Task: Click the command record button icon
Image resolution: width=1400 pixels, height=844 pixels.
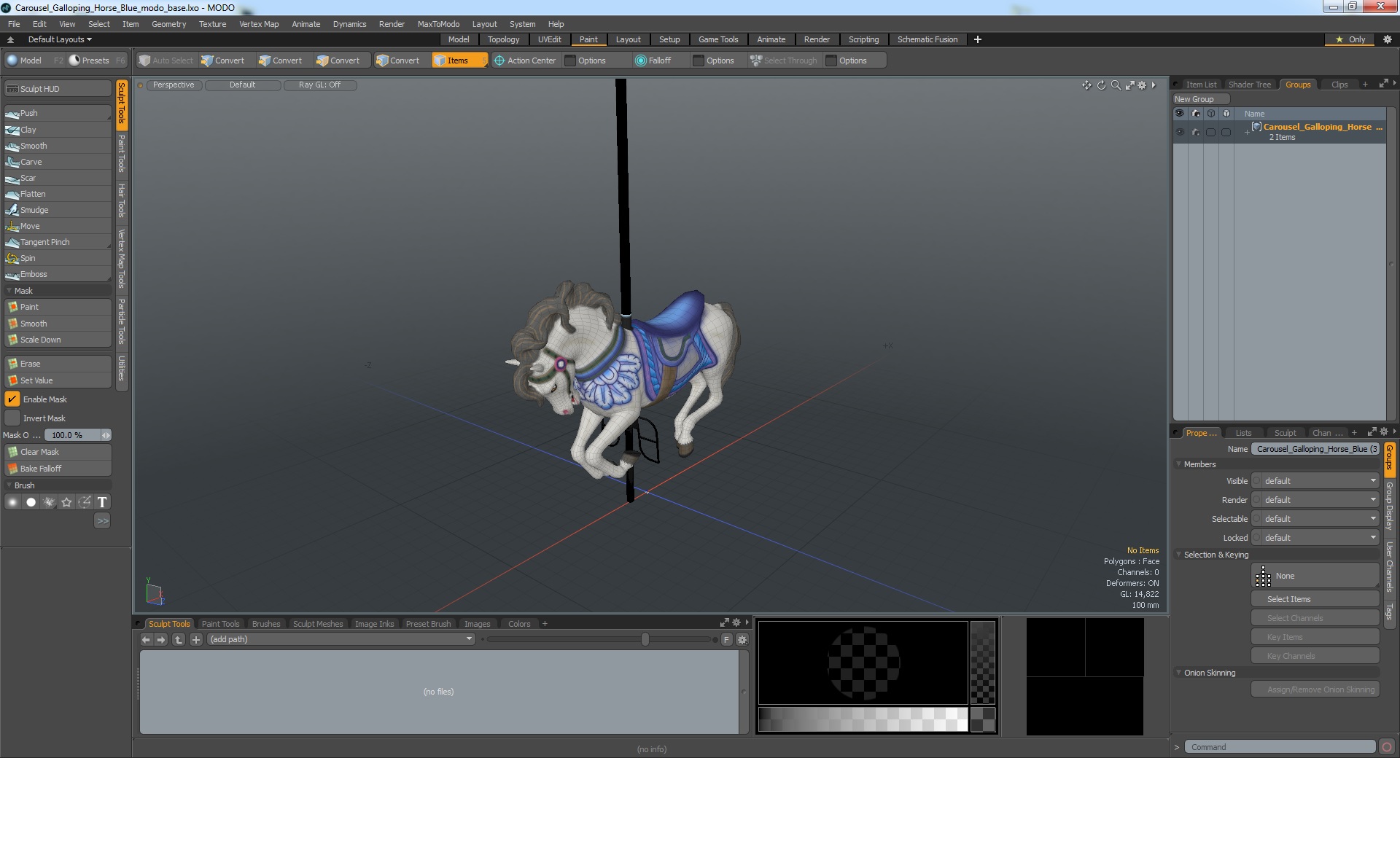Action: point(1387,747)
